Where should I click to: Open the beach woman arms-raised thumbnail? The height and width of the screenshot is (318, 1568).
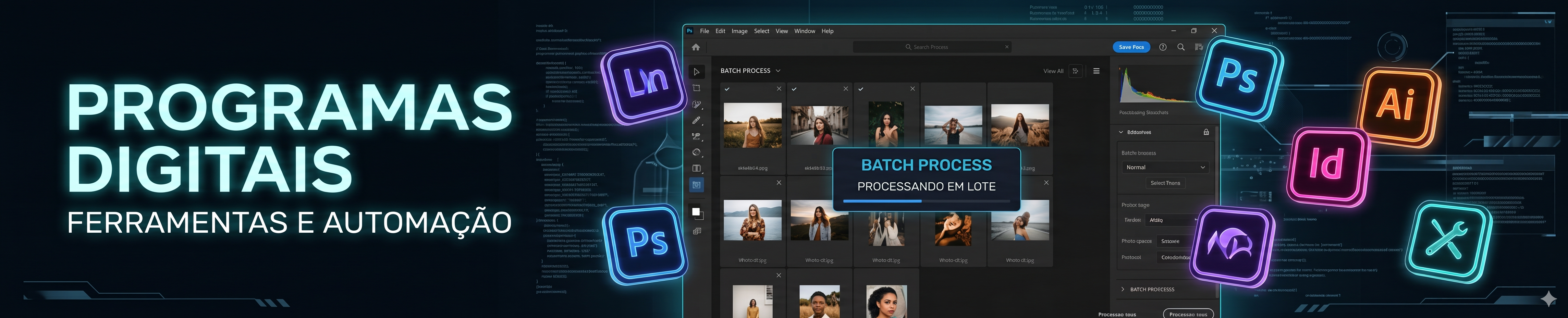click(x=953, y=125)
